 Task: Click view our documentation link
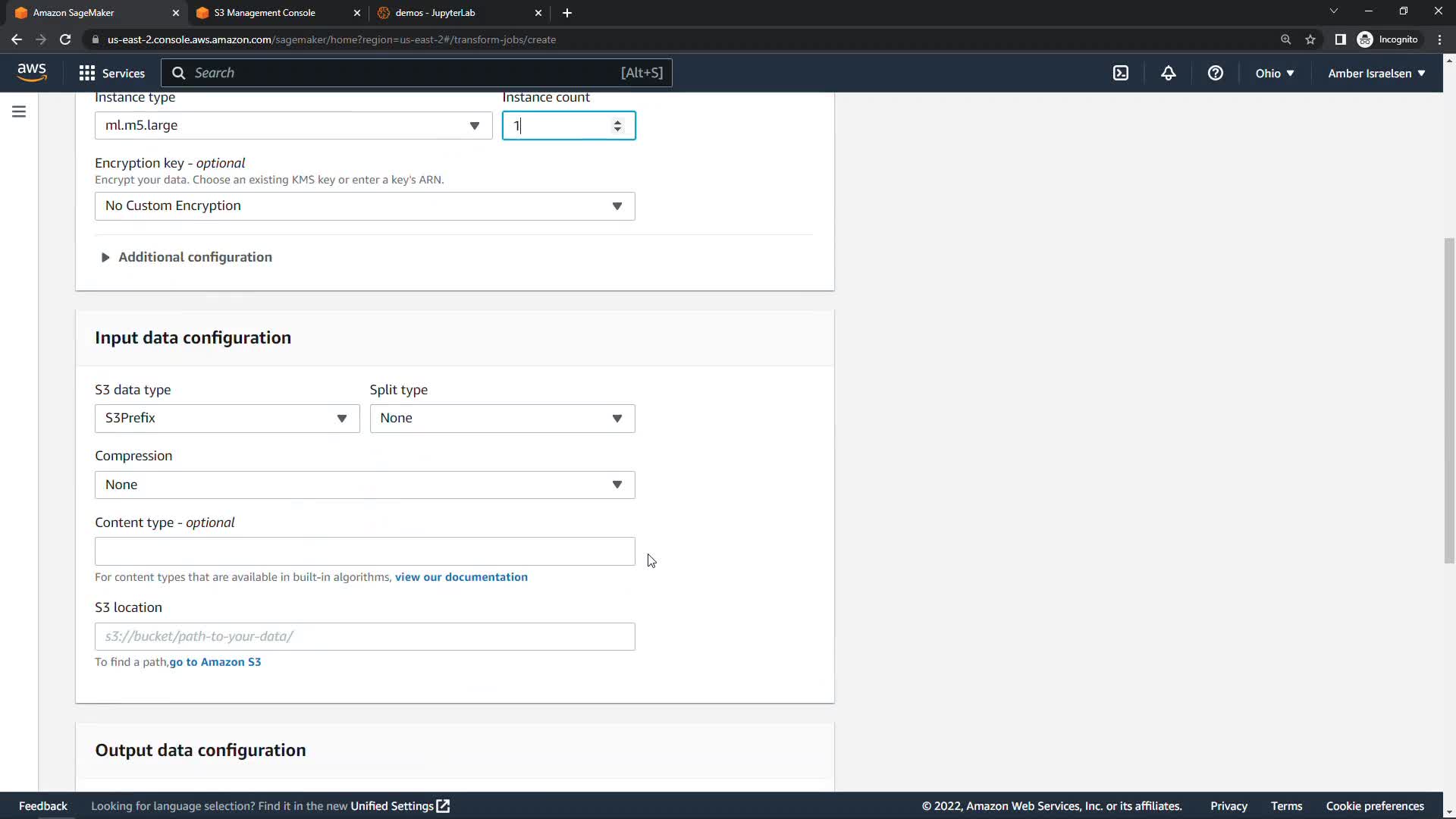461,577
